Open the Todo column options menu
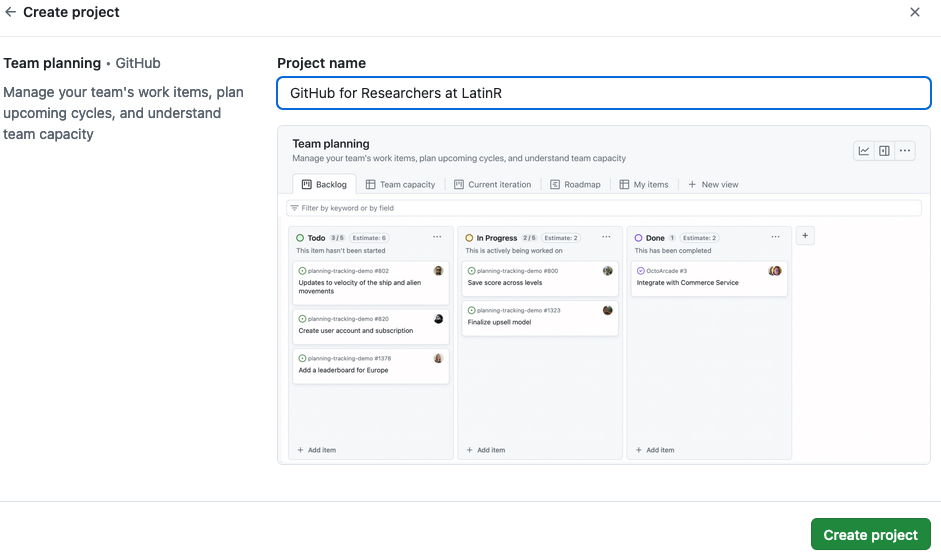The image size is (941, 558). pyautogui.click(x=437, y=238)
